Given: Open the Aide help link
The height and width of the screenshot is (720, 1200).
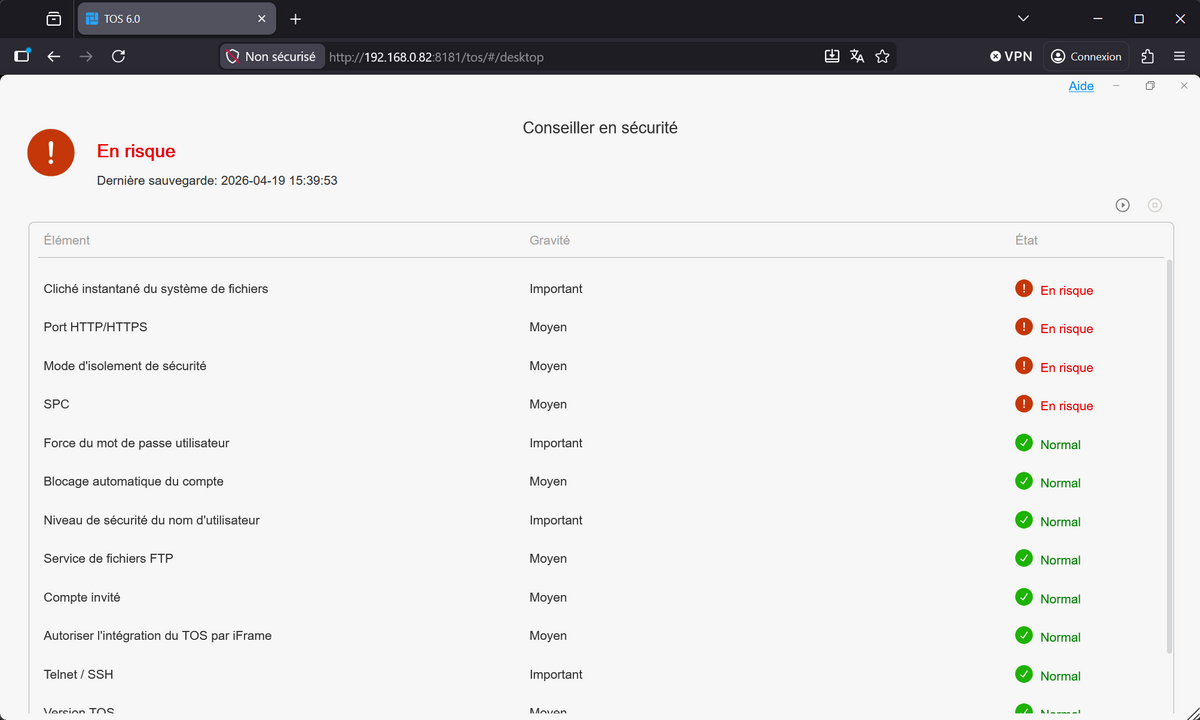Looking at the screenshot, I should coord(1081,86).
